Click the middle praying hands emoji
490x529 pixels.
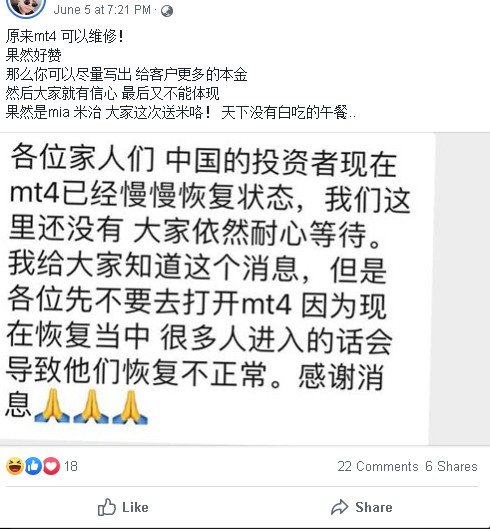(x=91, y=406)
